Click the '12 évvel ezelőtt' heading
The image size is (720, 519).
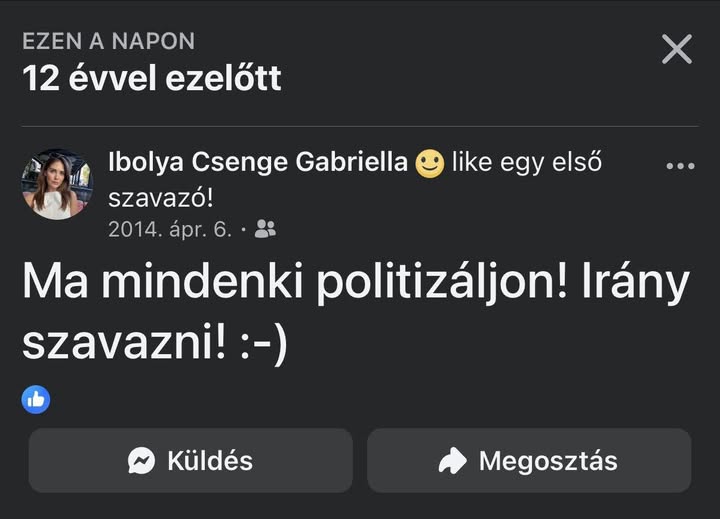coord(151,77)
